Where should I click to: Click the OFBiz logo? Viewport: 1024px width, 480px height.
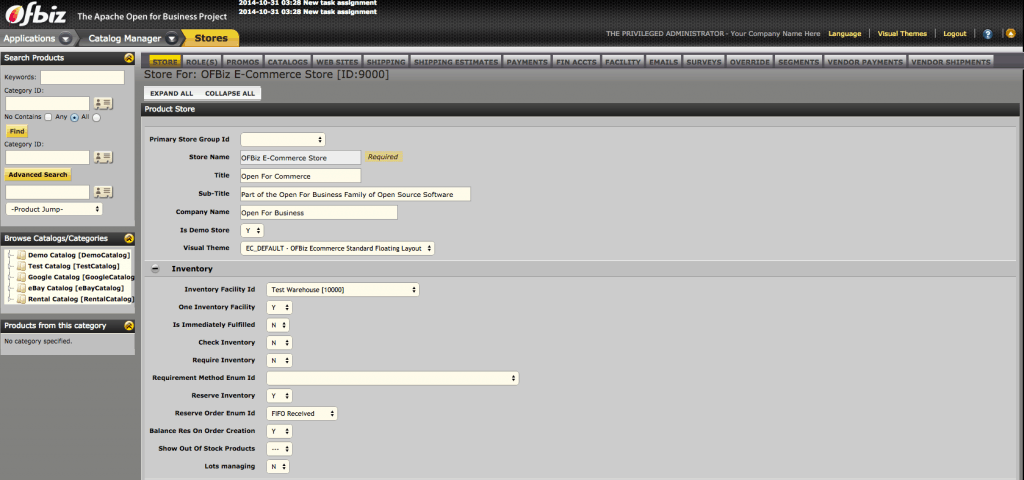tap(35, 14)
